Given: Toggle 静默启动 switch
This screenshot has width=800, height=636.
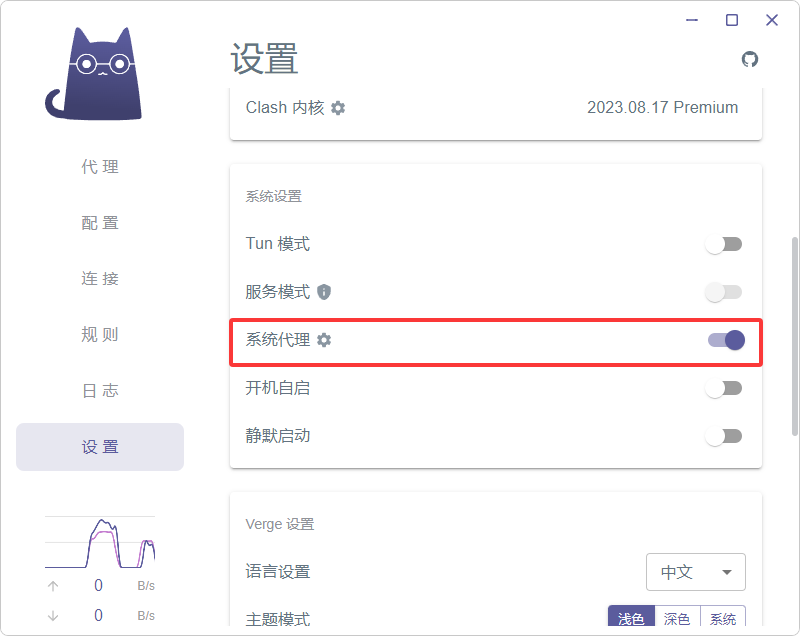Looking at the screenshot, I should click(724, 436).
